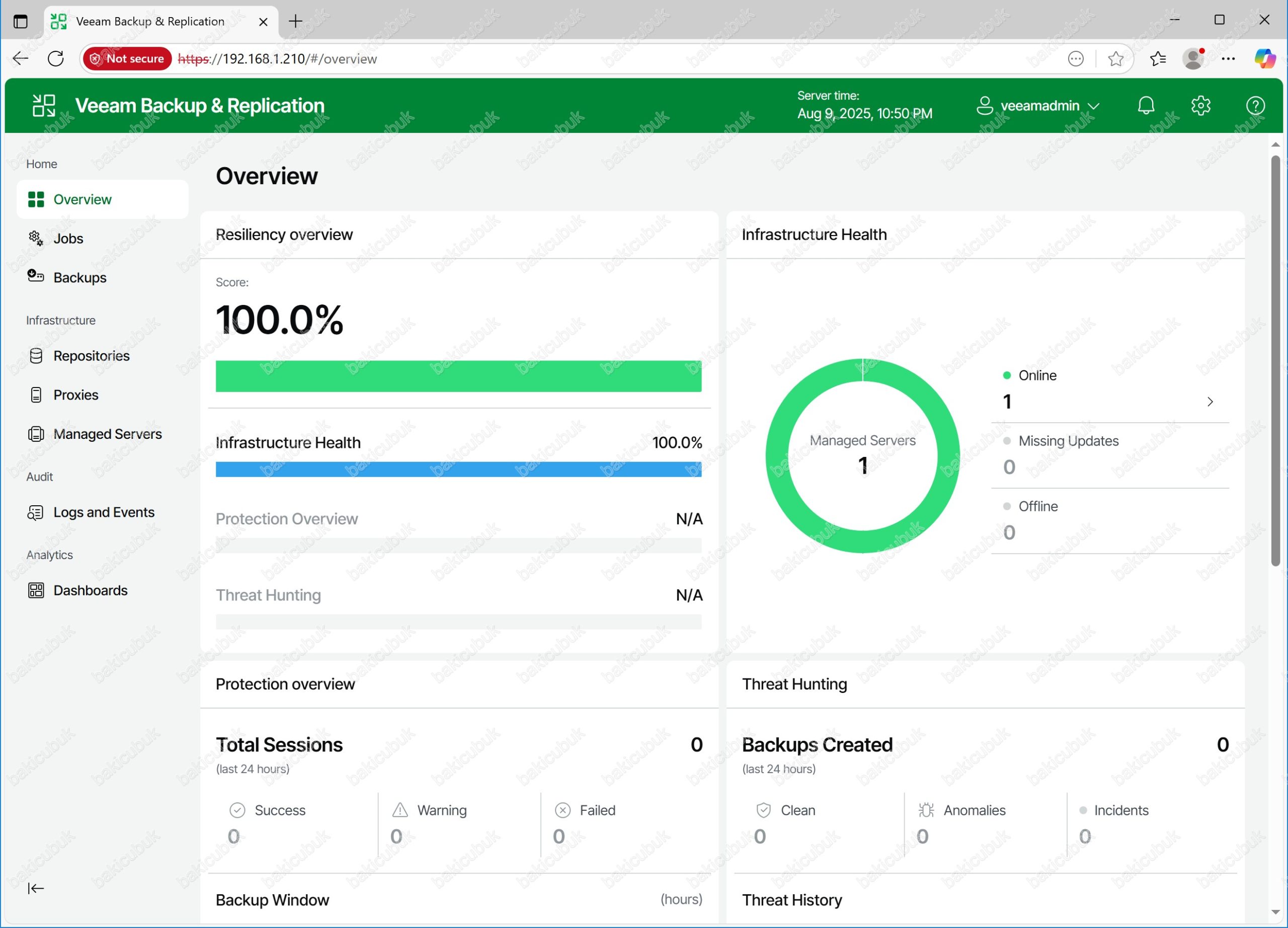
Task: Open Repositories in the sidebar
Action: click(x=102, y=355)
